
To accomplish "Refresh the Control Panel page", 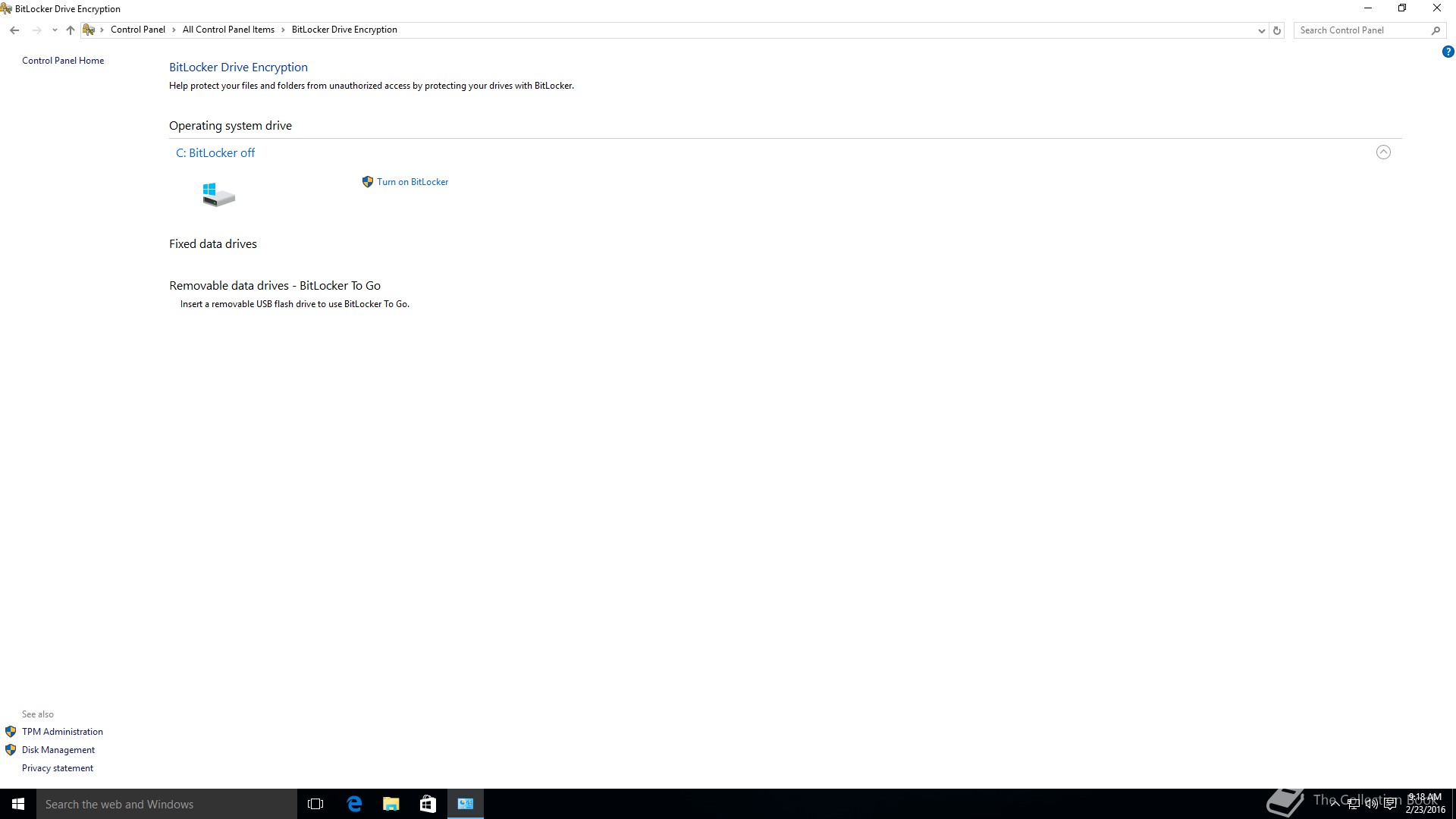I will [x=1277, y=30].
